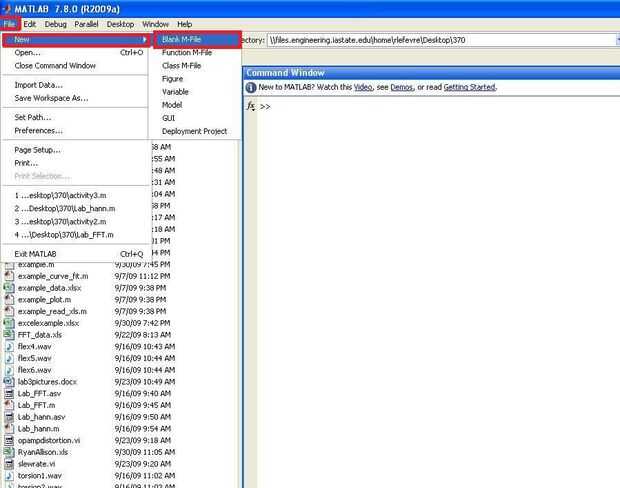Click the blue info icon in Command Window
Screen dimensions: 620x488
(x=251, y=87)
